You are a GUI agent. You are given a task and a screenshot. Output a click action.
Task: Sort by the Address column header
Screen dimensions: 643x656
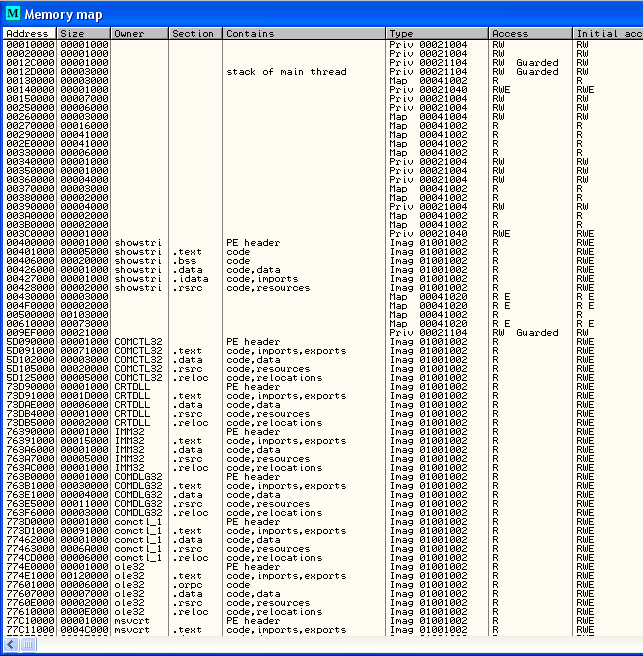28,33
